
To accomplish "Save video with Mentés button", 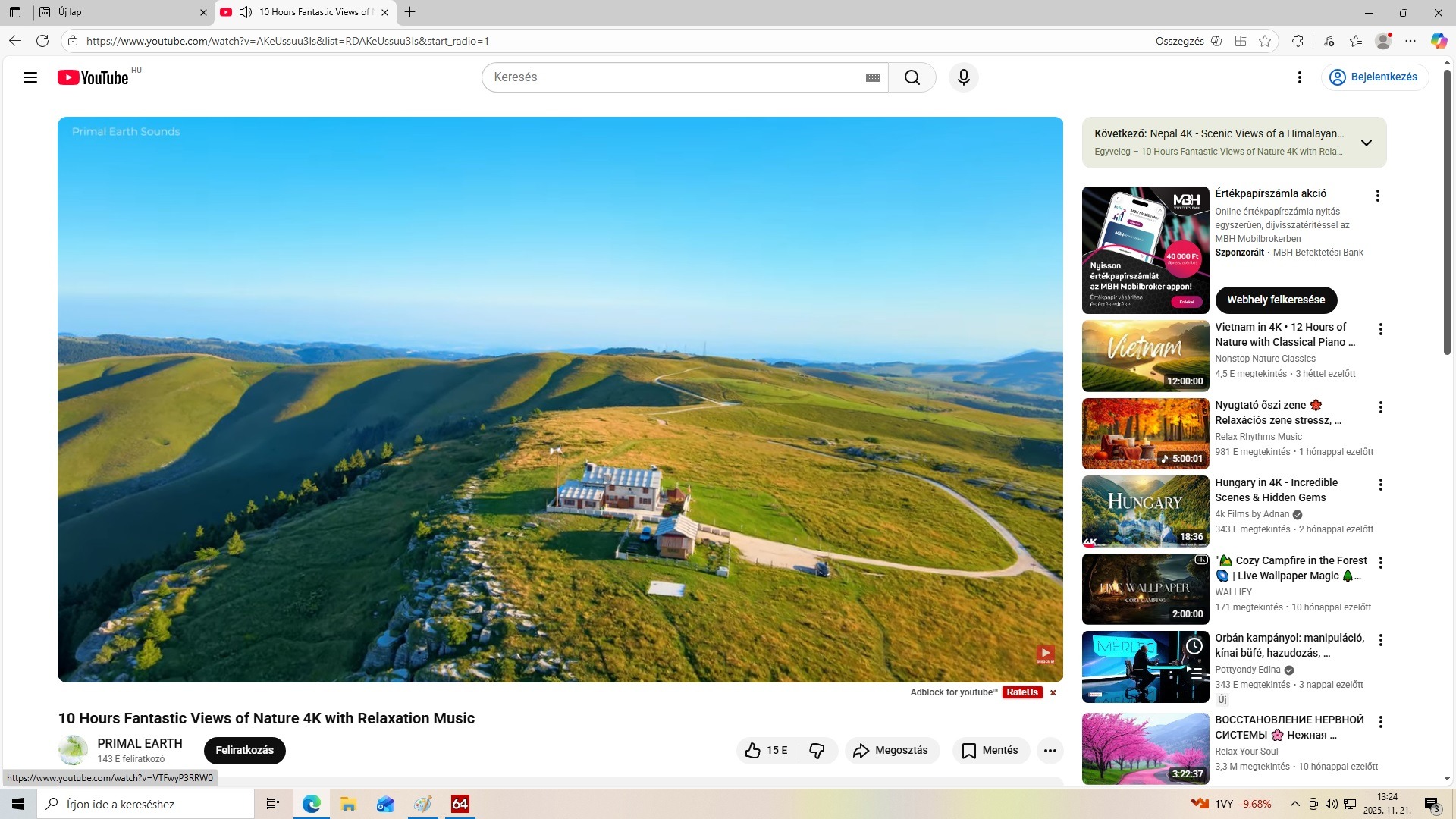I will (990, 750).
